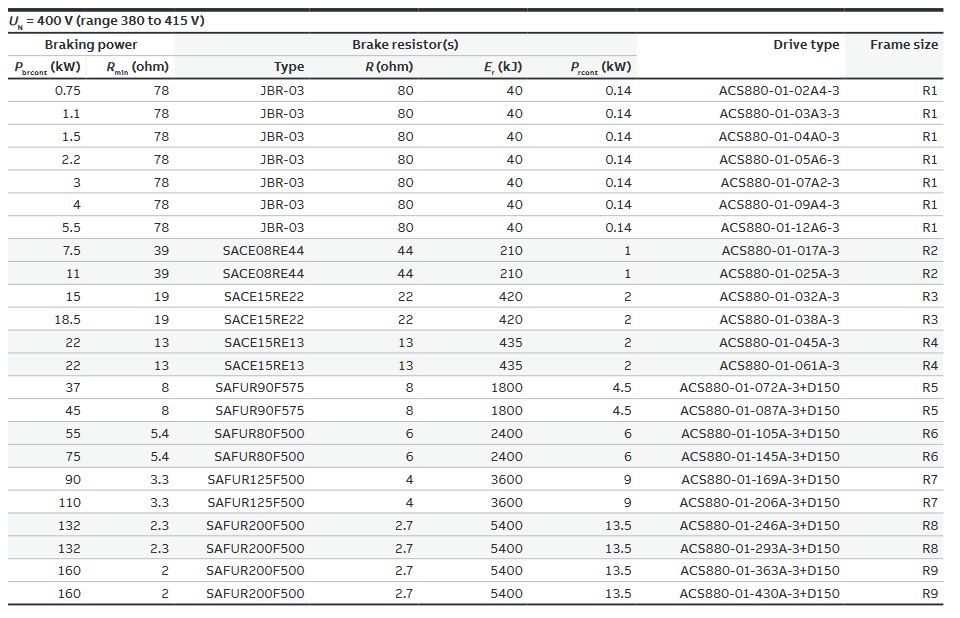The width and height of the screenshot is (960, 618).
Task: Select the voltage heading 'UN = 400 V (range 380 to 415 V)'
Action: tap(107, 21)
